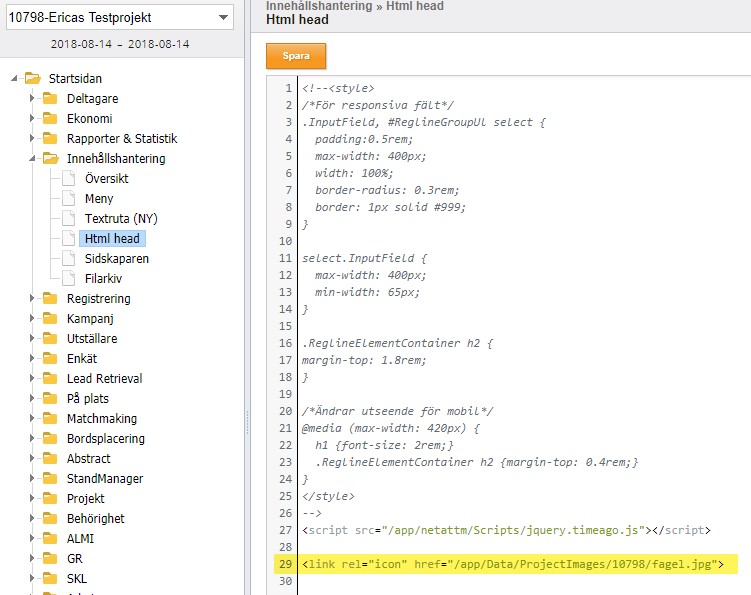Image resolution: width=751 pixels, height=595 pixels.
Task: Click the Utställare folder icon
Action: (x=50, y=338)
